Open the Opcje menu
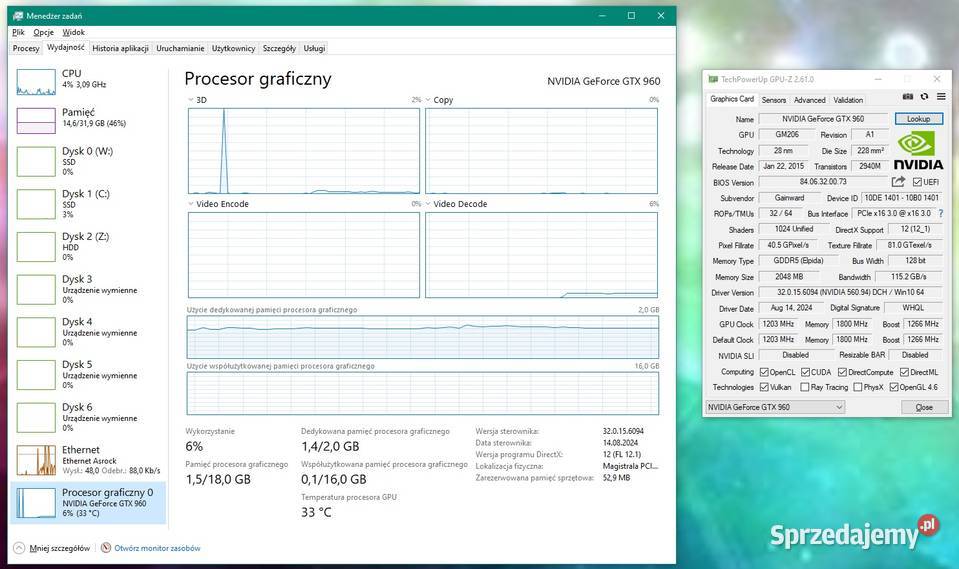 (x=43, y=32)
